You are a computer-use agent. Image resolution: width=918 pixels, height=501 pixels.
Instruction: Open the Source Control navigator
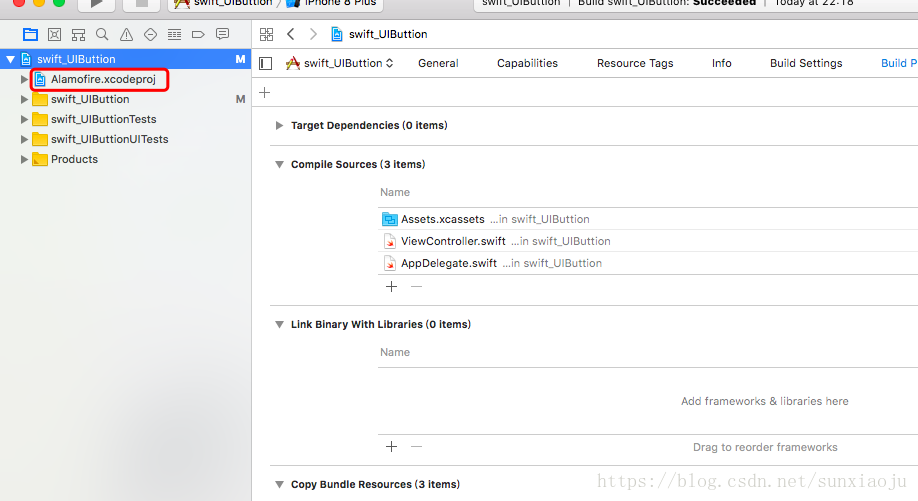tap(54, 35)
